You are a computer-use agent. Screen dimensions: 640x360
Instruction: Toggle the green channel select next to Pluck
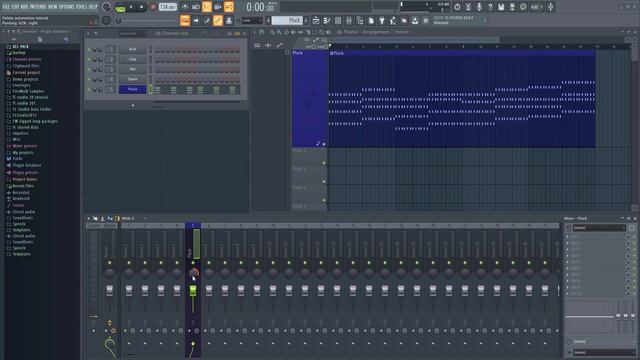(x=150, y=89)
